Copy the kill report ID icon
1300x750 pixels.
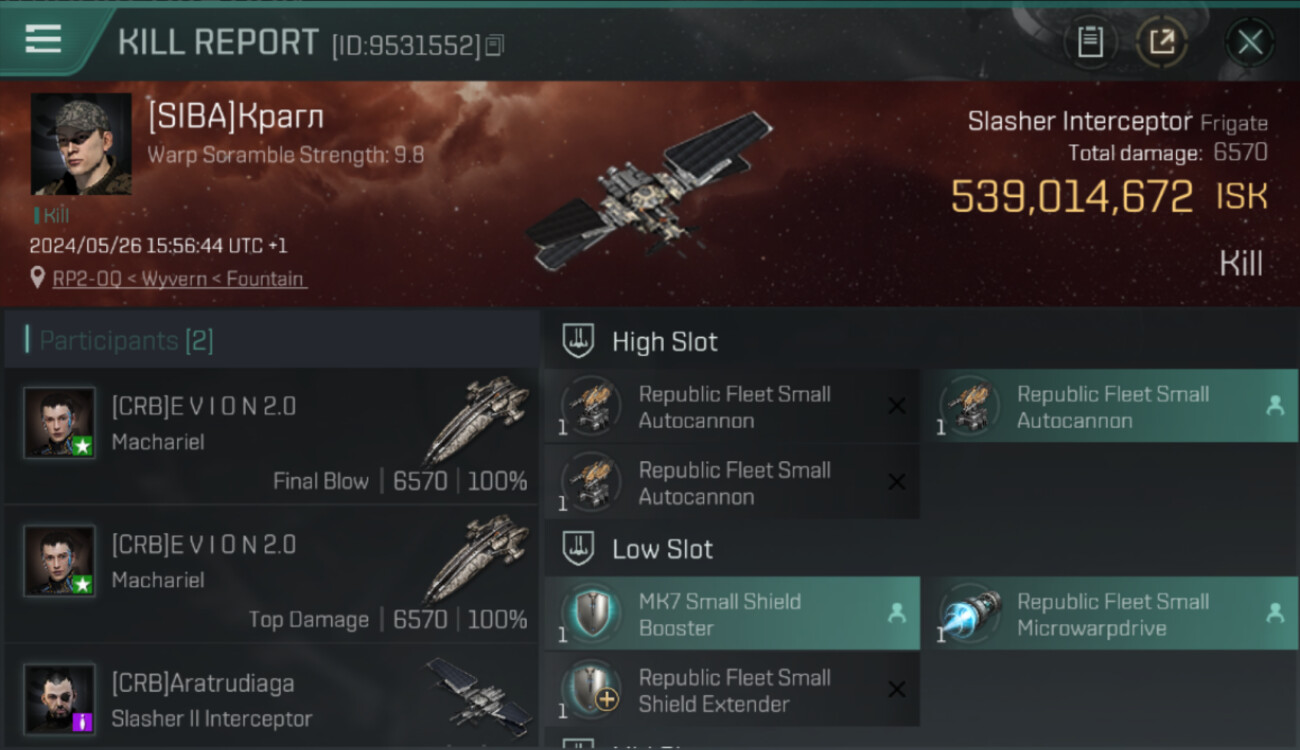[x=495, y=45]
